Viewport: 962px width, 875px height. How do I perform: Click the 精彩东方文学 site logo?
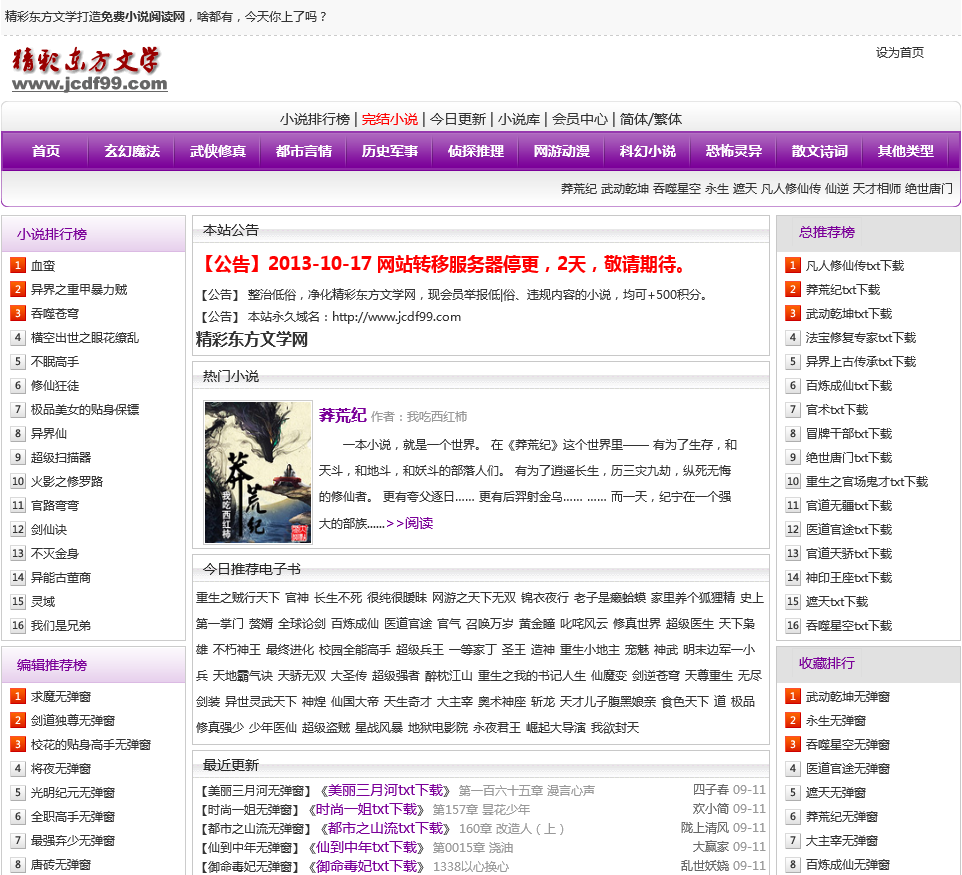tap(90, 69)
